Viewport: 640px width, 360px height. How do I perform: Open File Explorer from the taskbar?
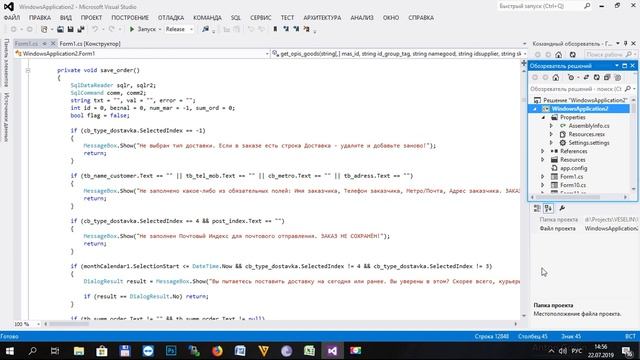(79, 351)
